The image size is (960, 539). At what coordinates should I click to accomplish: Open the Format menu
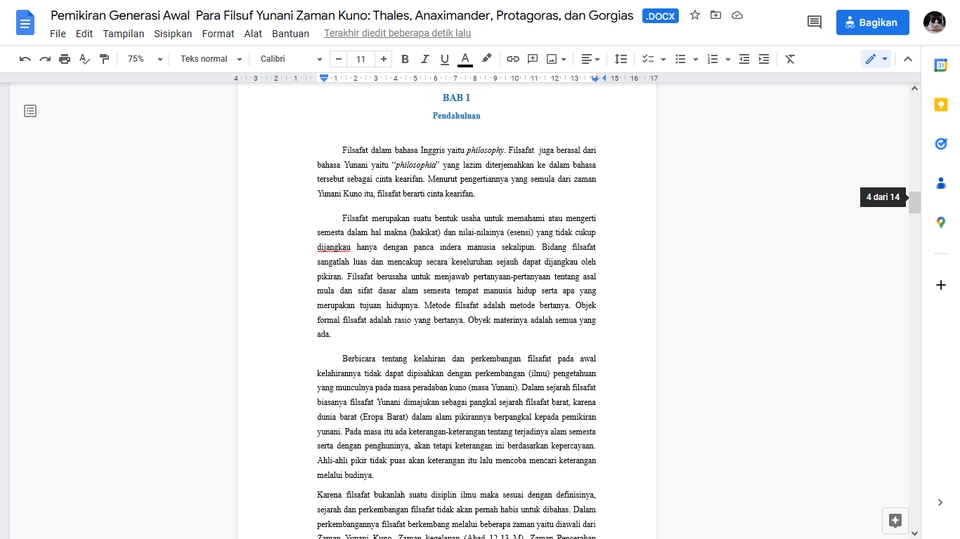pos(218,34)
